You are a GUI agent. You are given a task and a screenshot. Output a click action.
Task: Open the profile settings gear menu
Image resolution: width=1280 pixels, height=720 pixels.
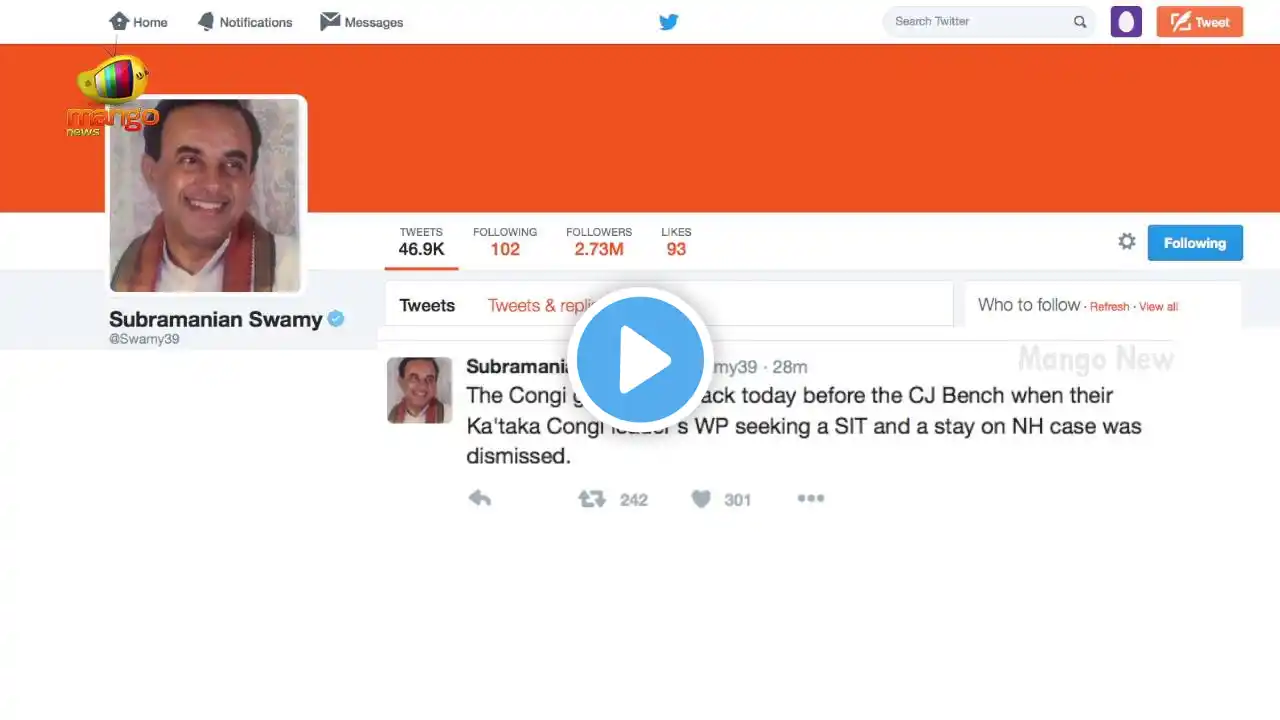click(1127, 241)
